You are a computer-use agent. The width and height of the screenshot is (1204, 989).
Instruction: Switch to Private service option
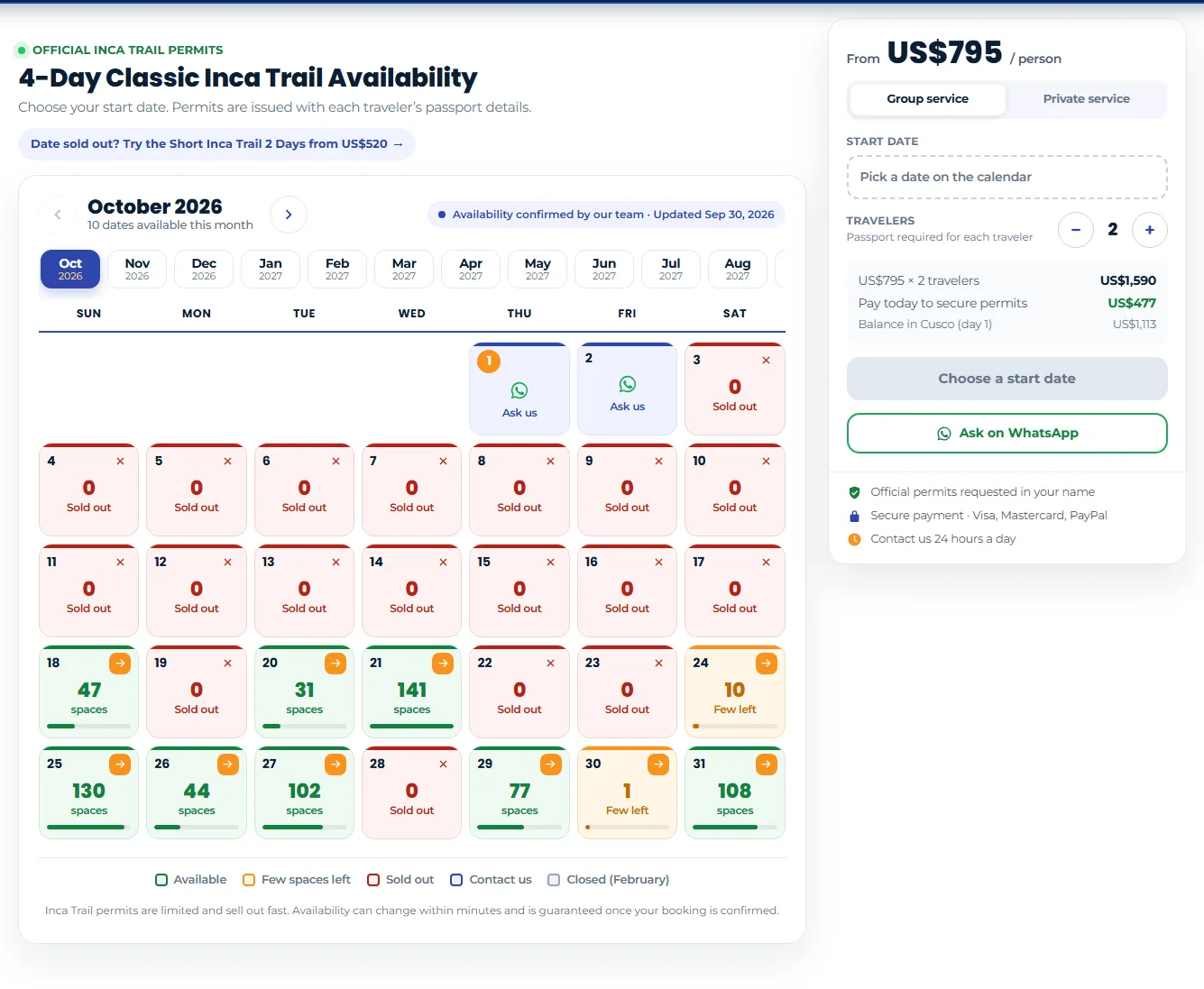(1086, 99)
